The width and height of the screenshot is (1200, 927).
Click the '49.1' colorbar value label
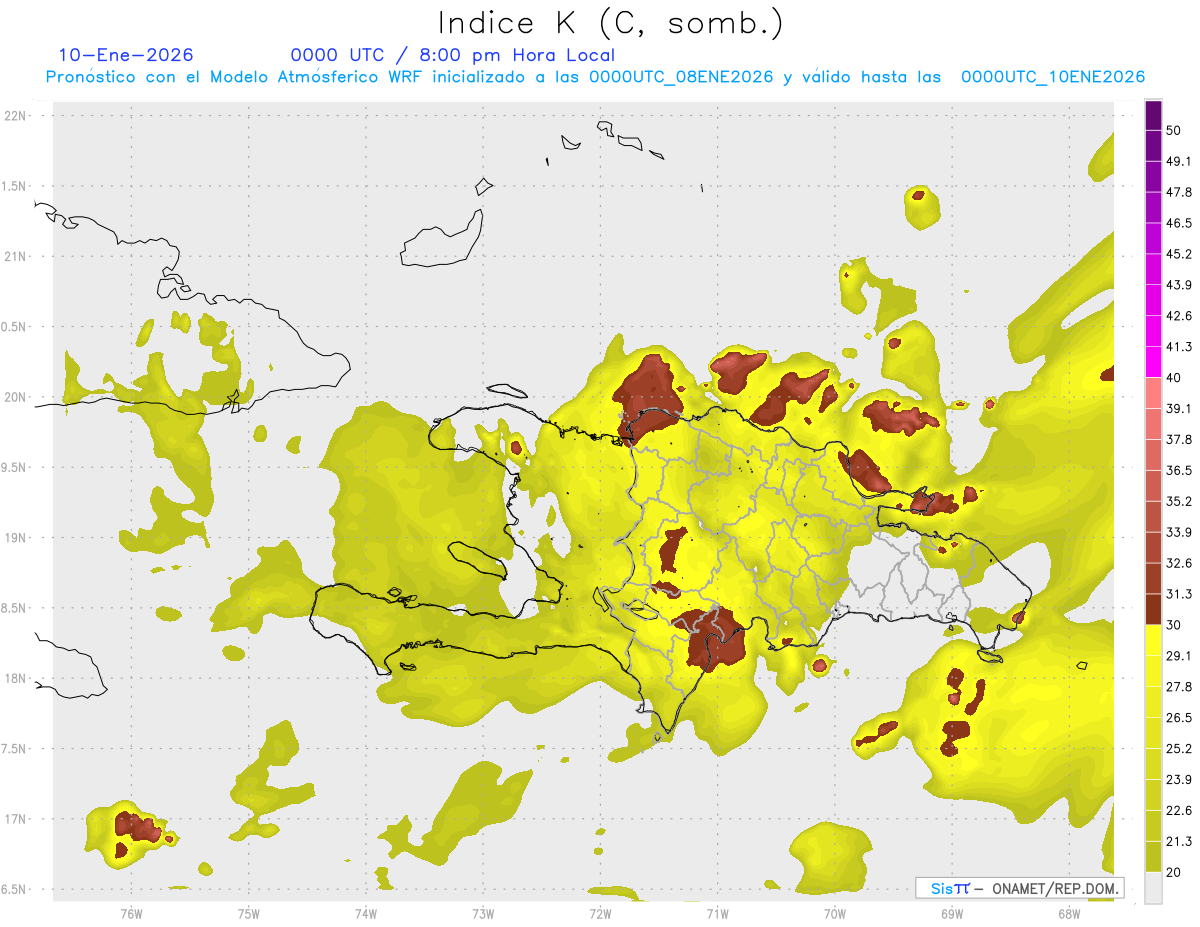point(1179,162)
